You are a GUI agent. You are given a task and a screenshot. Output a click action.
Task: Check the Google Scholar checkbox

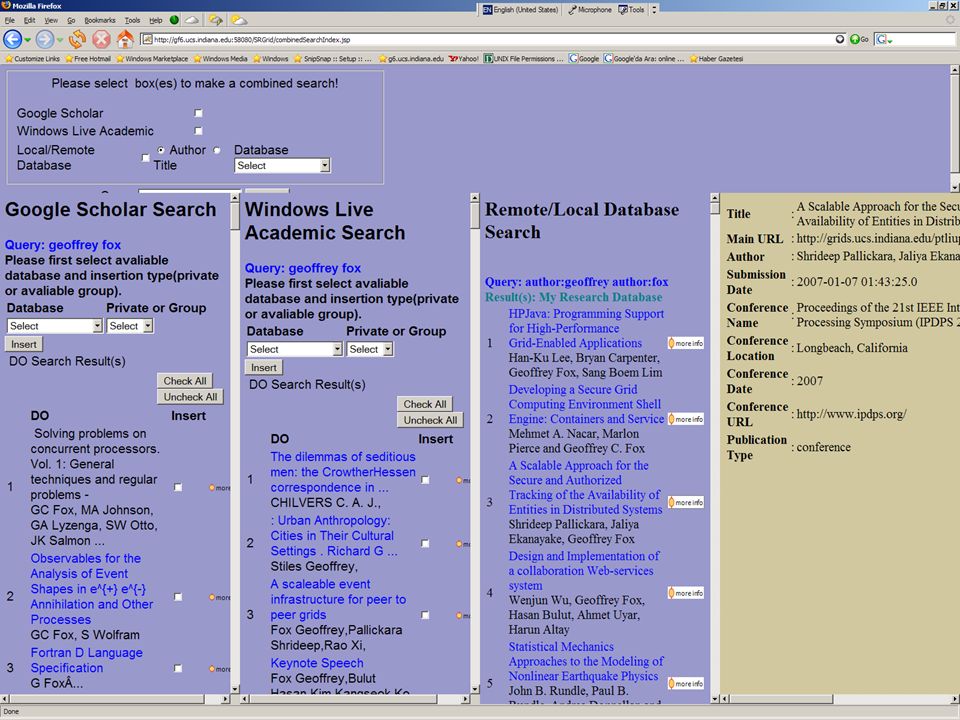tap(198, 113)
